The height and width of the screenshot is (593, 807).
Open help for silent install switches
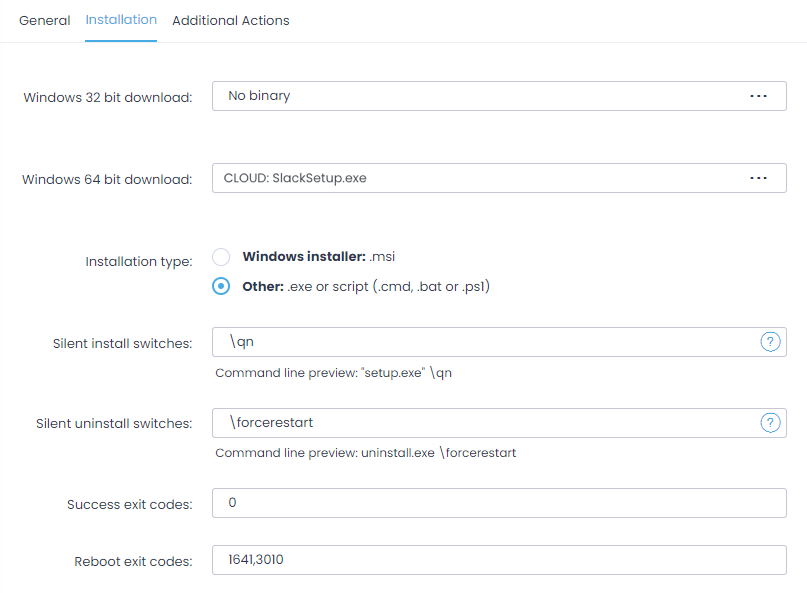pyautogui.click(x=770, y=341)
